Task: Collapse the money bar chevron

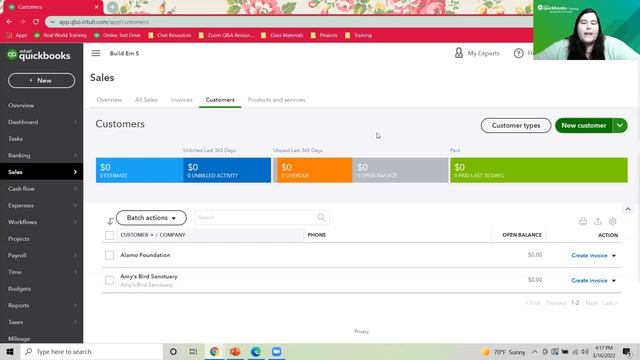Action: click(x=628, y=209)
